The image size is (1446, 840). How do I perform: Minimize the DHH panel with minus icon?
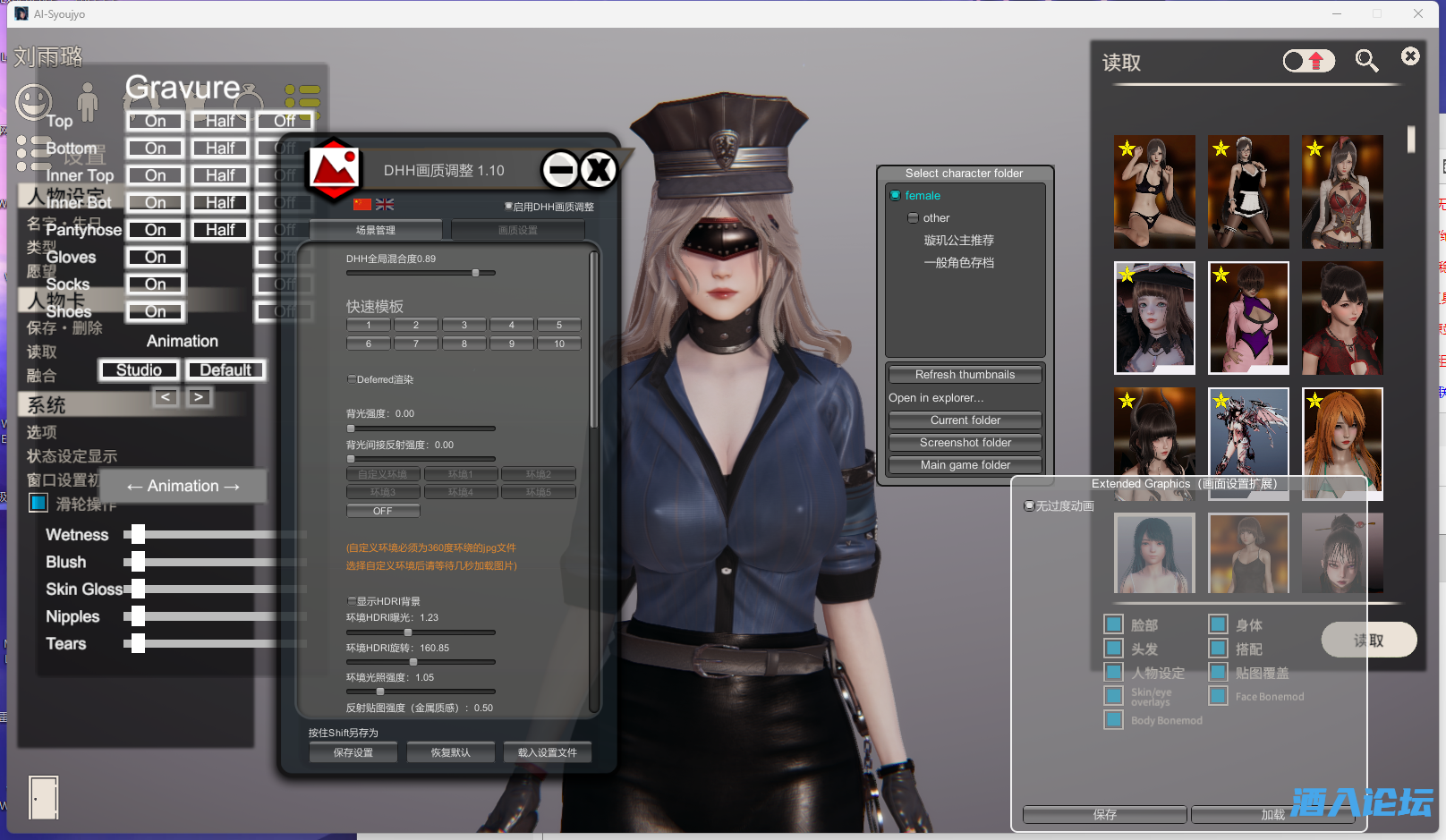coord(561,169)
